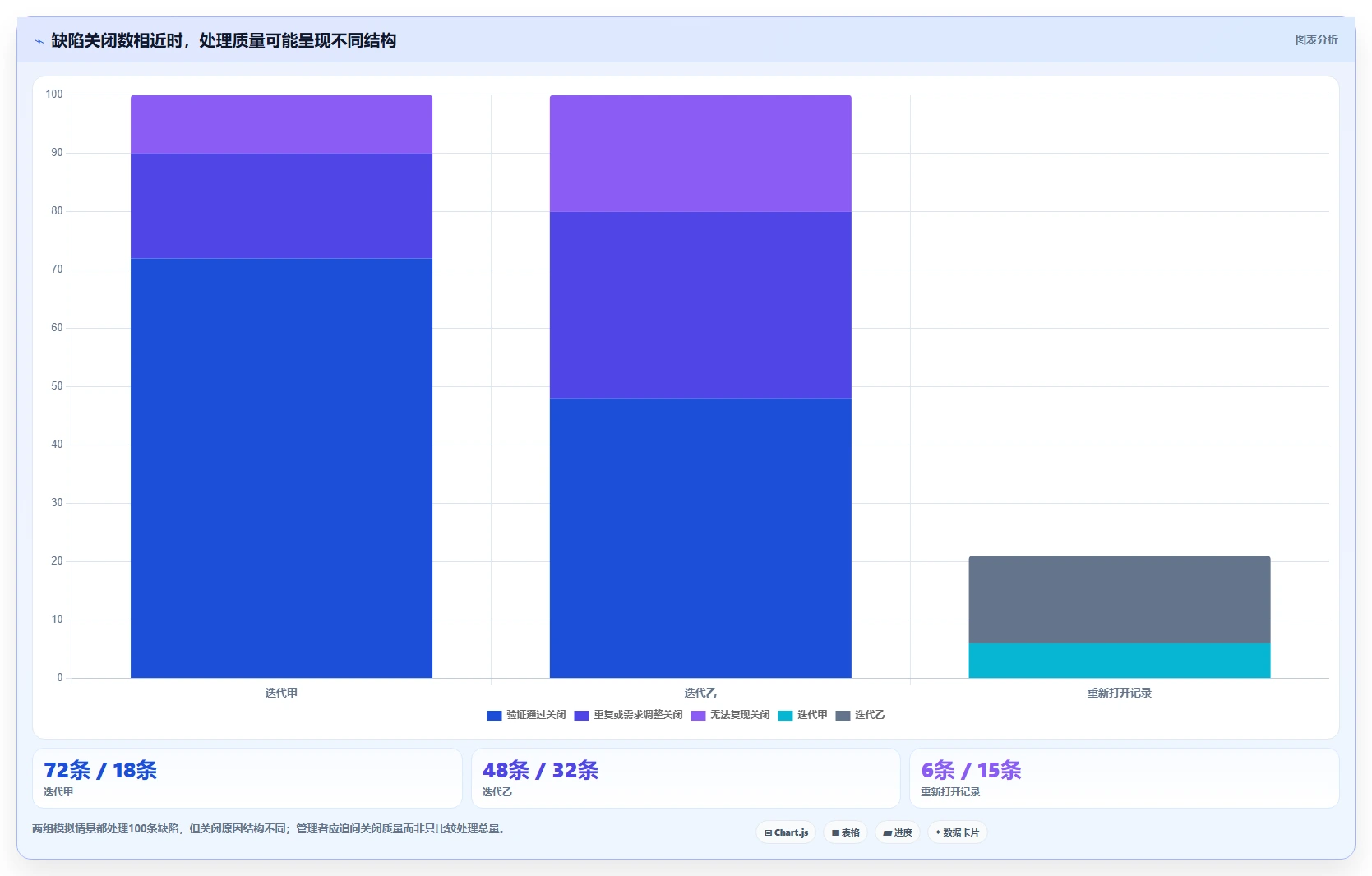Click the 48条 / 32条 data card value
The width and height of the screenshot is (1372, 876).
540,770
